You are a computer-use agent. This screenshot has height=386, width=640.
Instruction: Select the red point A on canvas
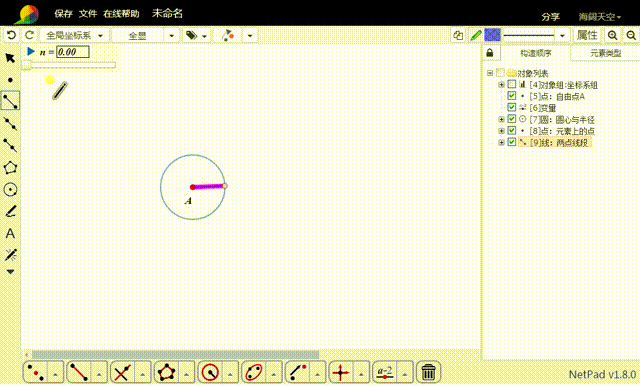193,187
